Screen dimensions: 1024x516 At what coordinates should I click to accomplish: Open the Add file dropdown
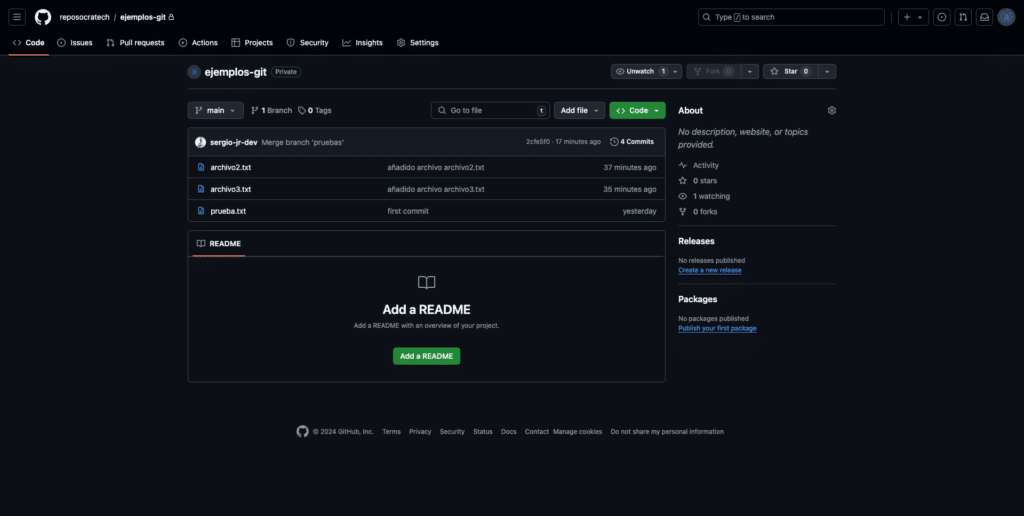pos(579,110)
